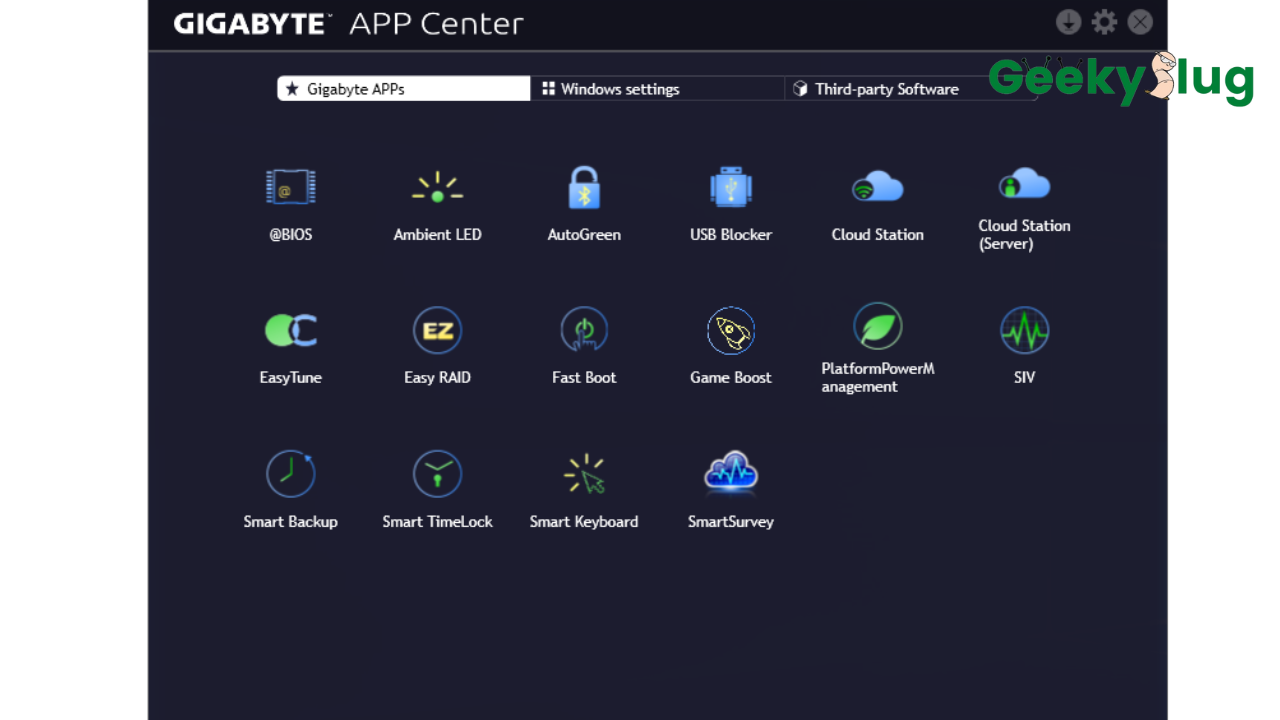Switch to the Windows settings tab

pyautogui.click(x=656, y=89)
